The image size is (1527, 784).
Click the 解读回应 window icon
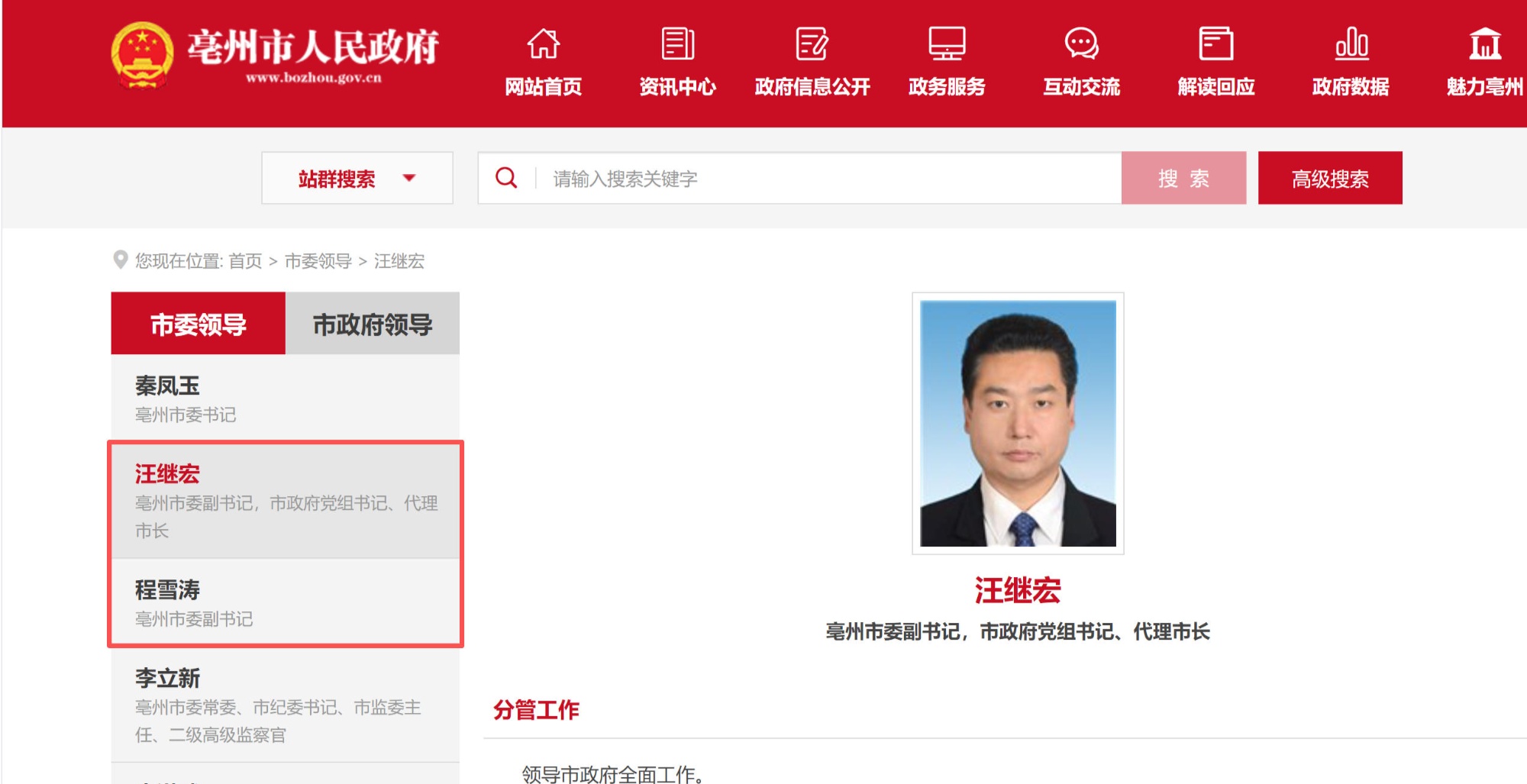coord(1215,44)
